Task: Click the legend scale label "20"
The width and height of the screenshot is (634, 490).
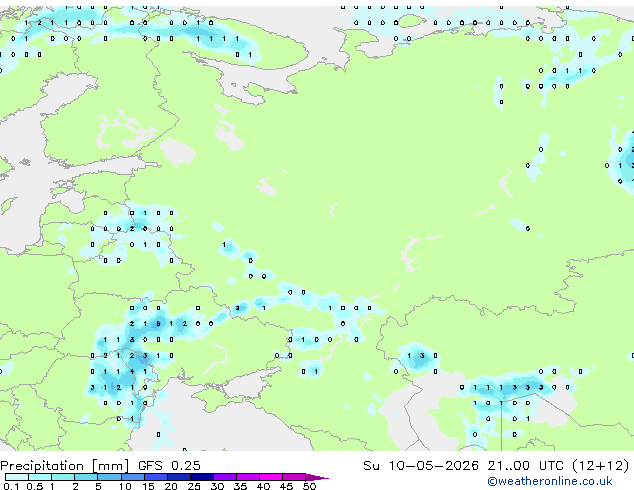Action: 171,486
